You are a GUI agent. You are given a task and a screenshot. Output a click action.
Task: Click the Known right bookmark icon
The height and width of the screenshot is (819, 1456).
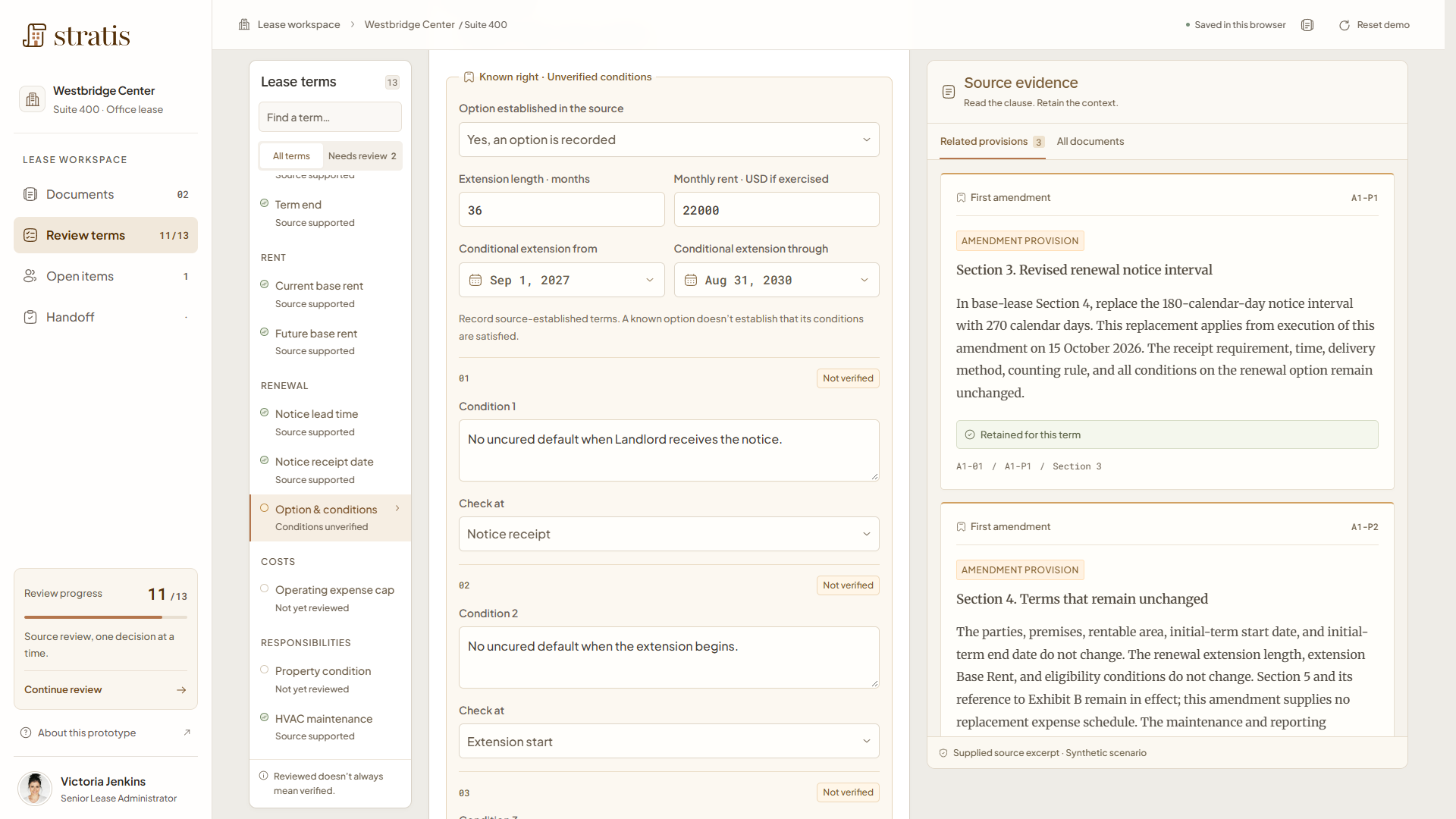click(x=469, y=77)
